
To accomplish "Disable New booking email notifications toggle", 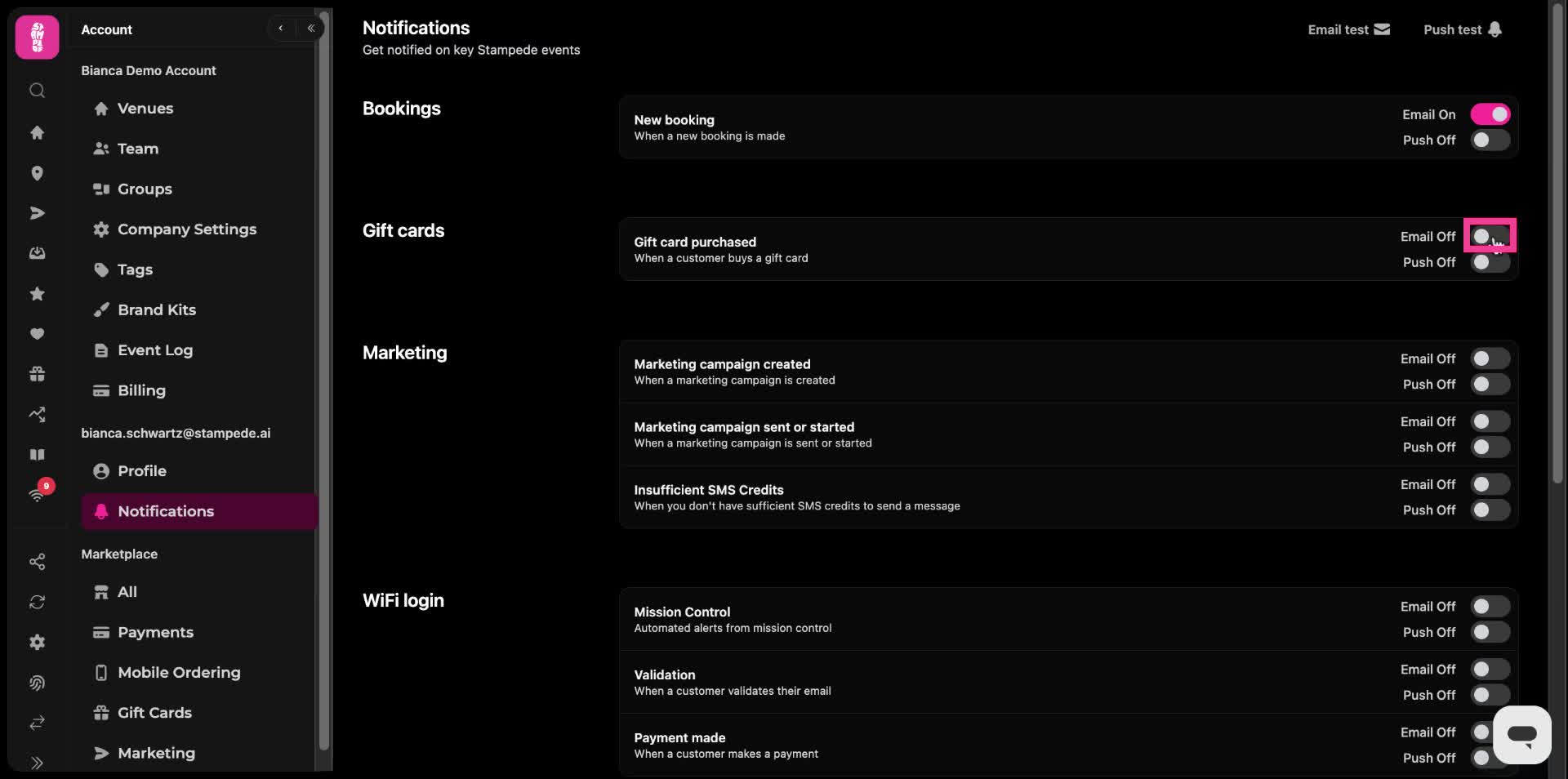I will 1490,114.
